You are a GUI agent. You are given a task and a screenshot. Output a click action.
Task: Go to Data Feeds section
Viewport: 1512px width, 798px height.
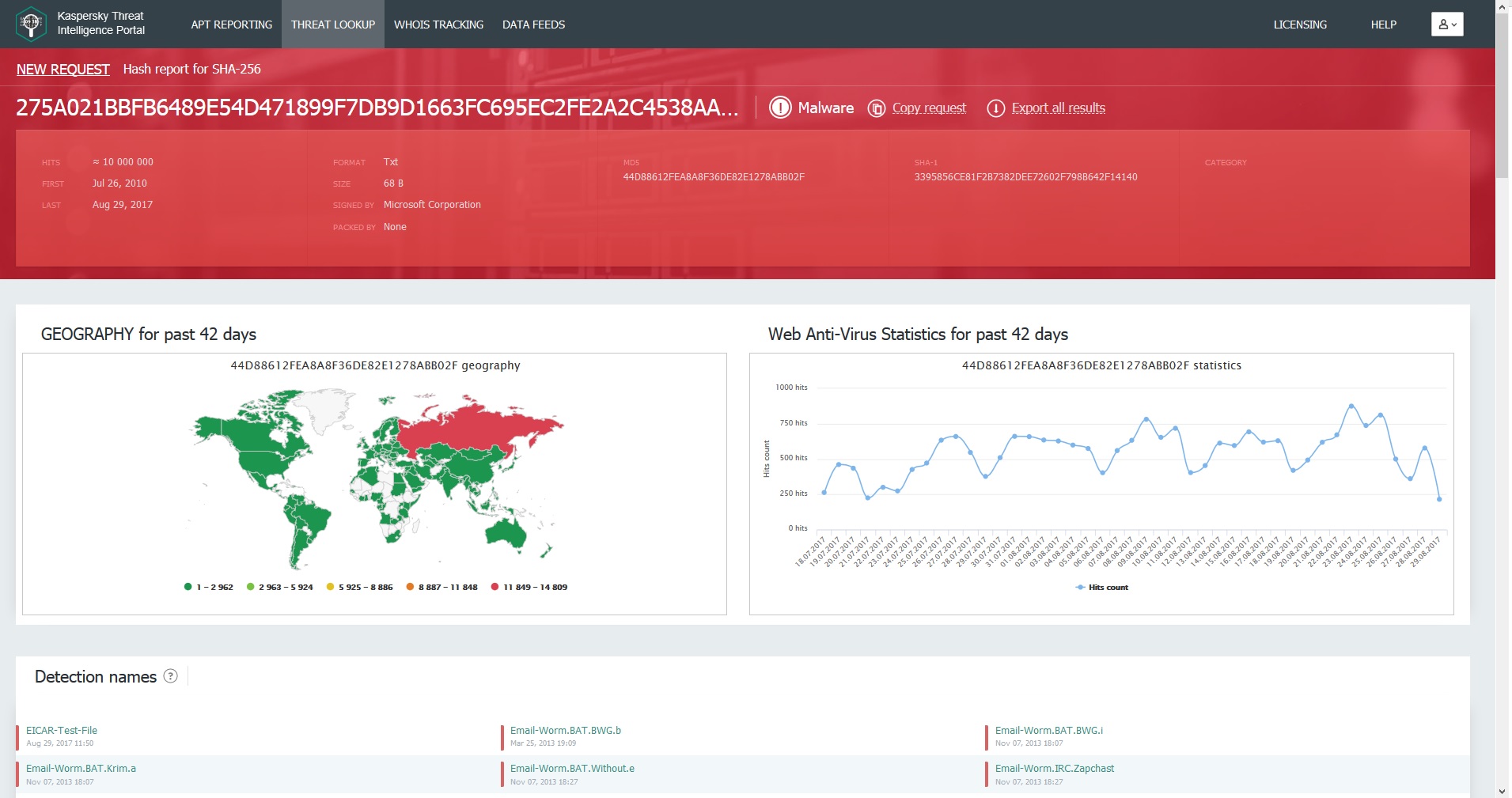pyautogui.click(x=533, y=25)
